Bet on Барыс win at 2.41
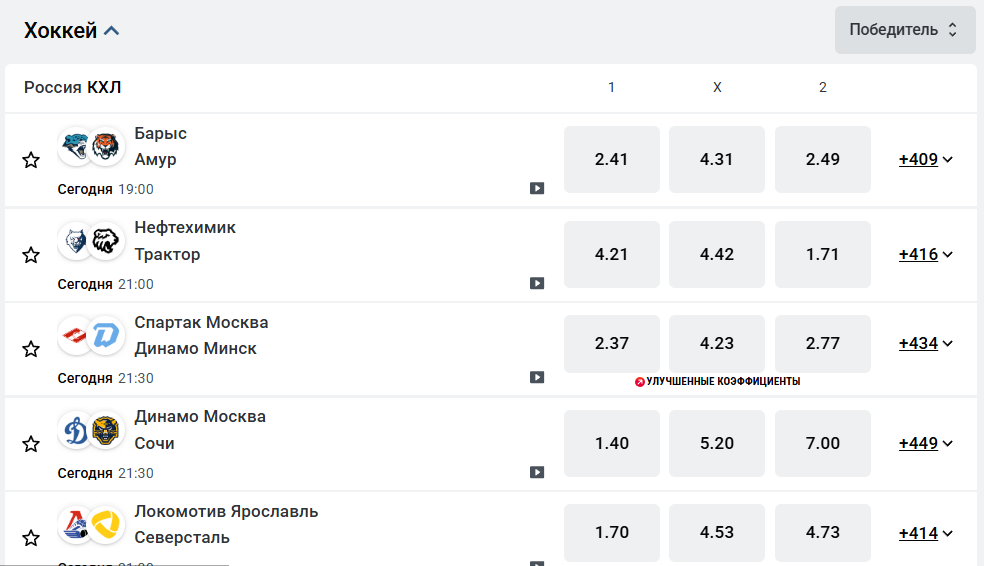 (x=612, y=159)
